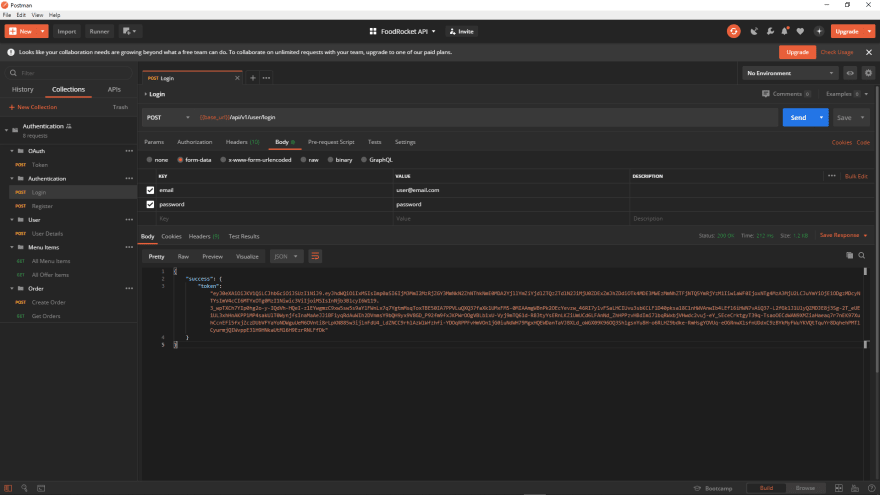
Task: Switch to the History sidebar tab
Action: point(22,89)
